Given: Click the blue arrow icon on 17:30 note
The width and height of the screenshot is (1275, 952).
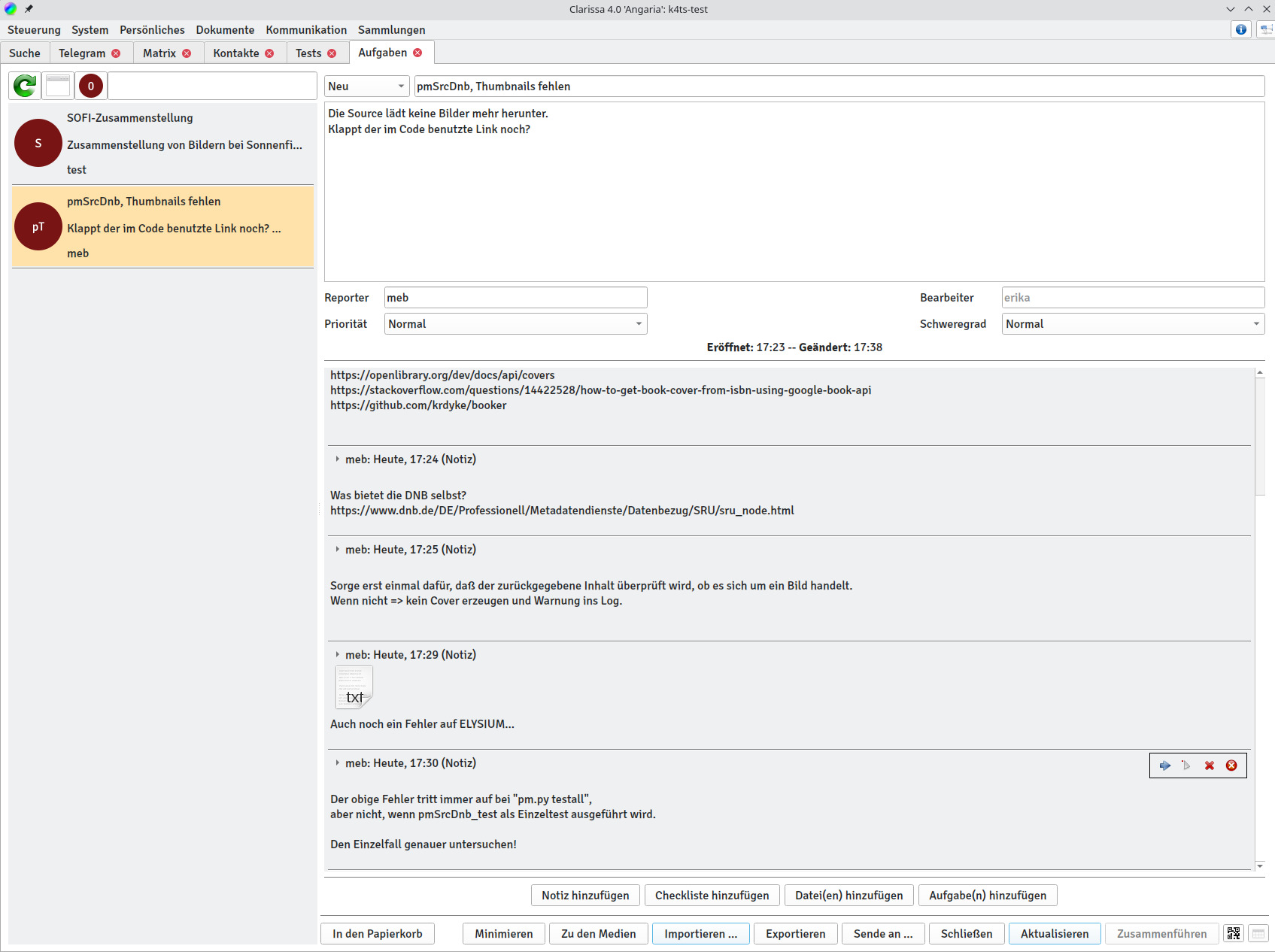Looking at the screenshot, I should pos(1165,766).
